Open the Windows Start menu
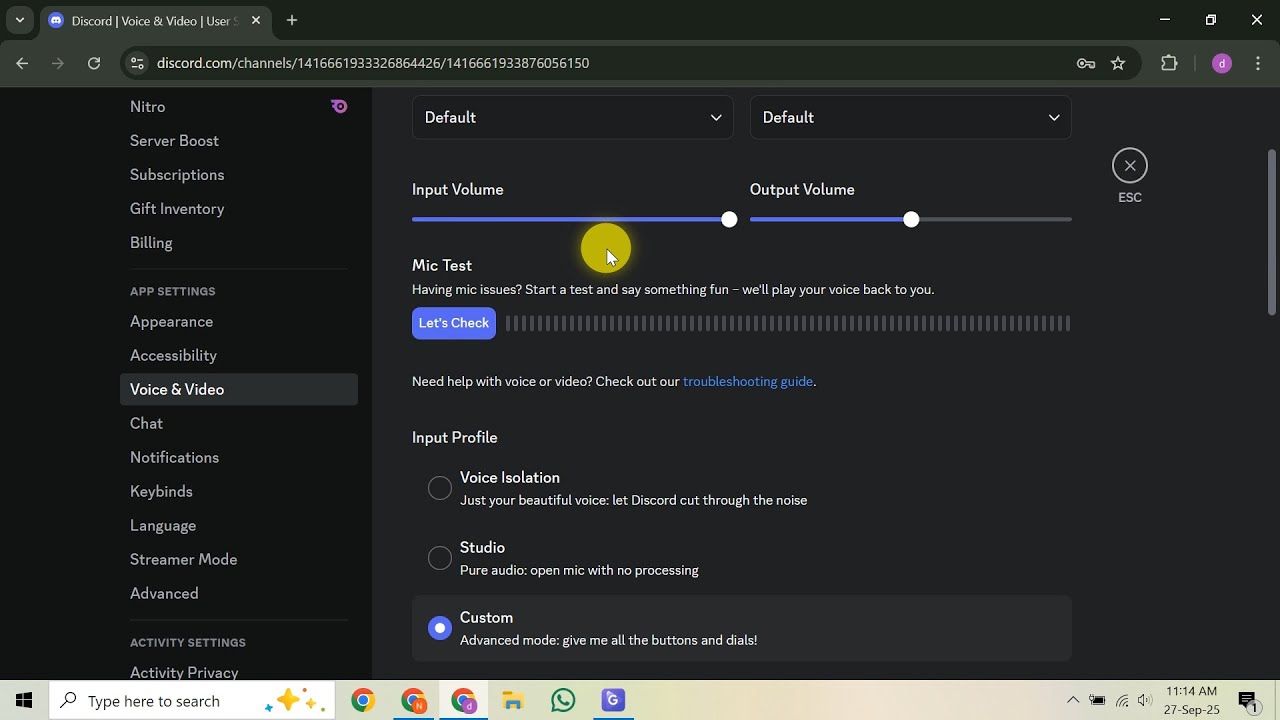Screen dimensions: 1280x720 (24, 701)
